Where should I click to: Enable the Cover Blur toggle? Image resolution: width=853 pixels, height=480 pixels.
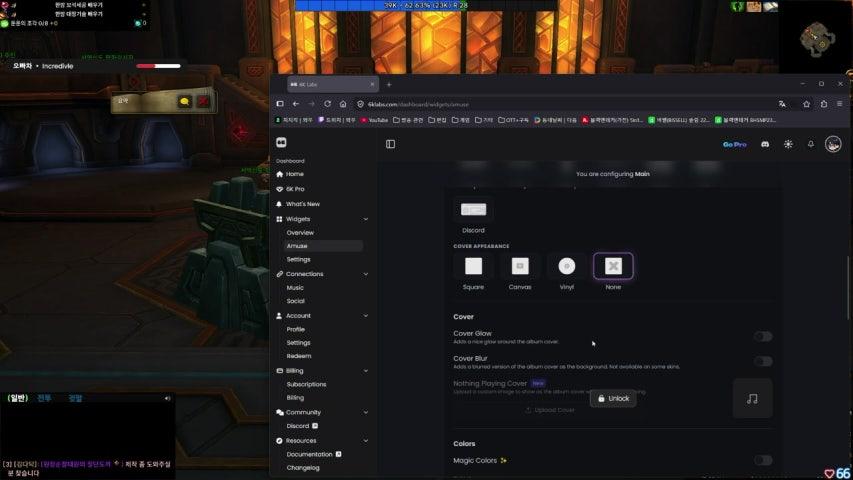click(x=763, y=361)
